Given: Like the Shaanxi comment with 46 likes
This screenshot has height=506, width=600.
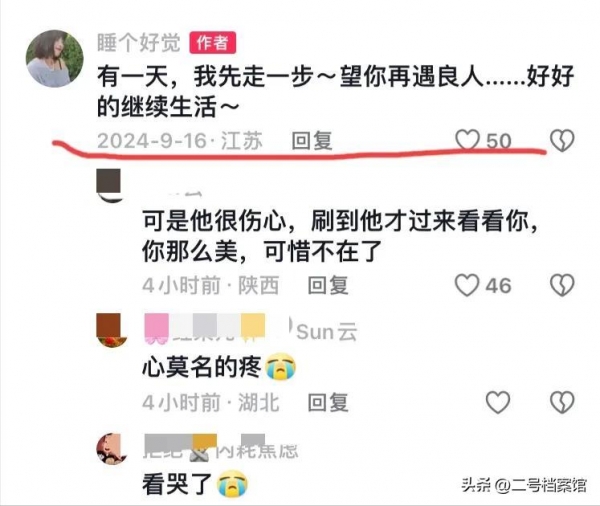Looking at the screenshot, I should pyautogui.click(x=467, y=285).
